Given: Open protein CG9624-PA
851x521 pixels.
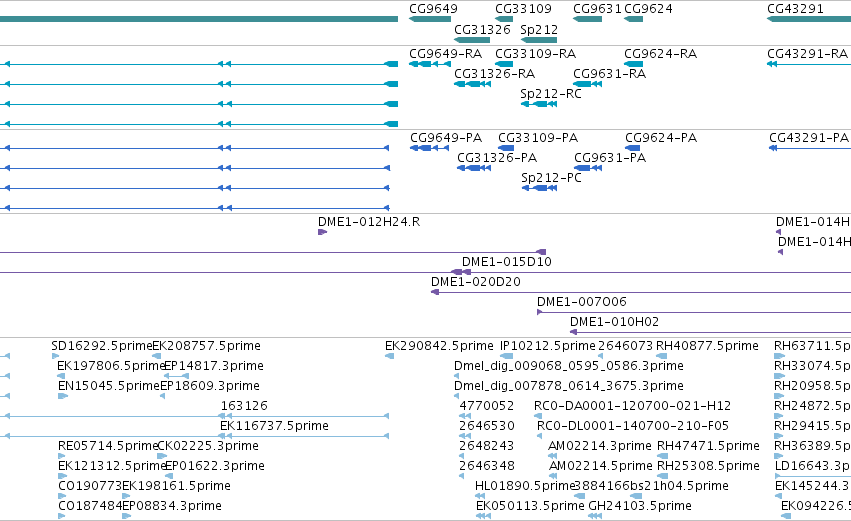Looking at the screenshot, I should tap(661, 138).
